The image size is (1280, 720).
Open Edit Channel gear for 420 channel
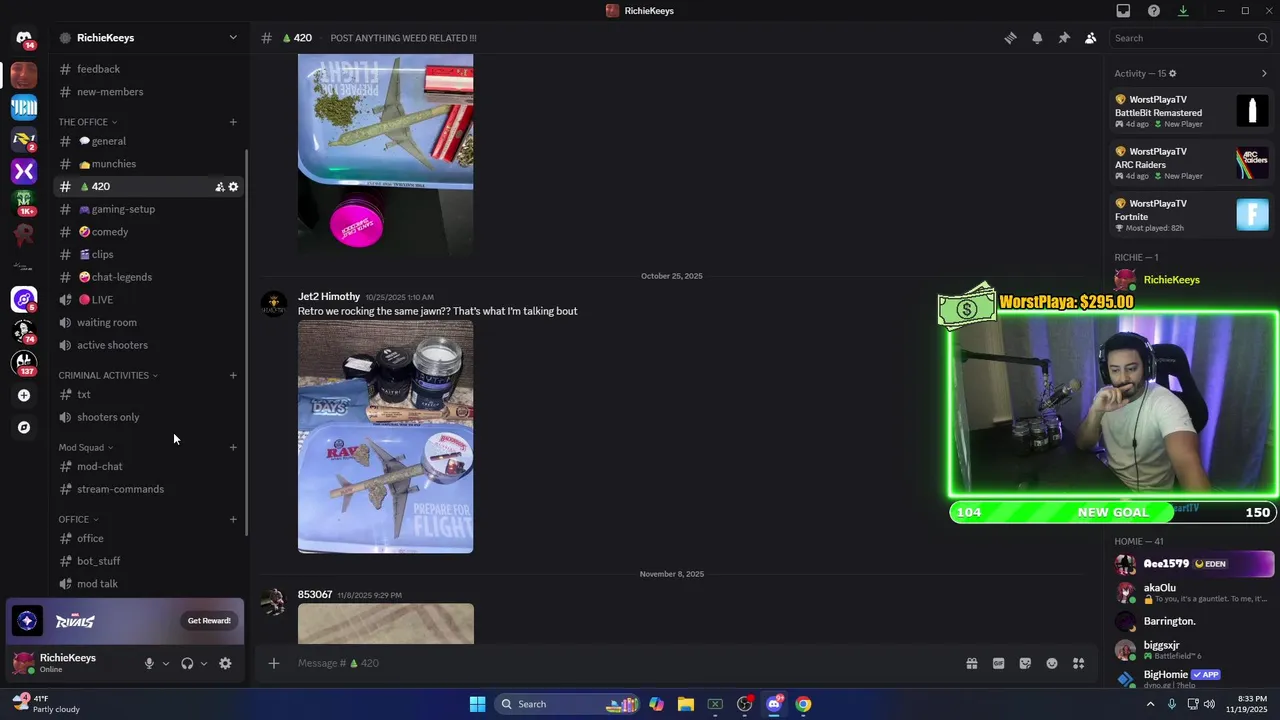tap(234, 187)
